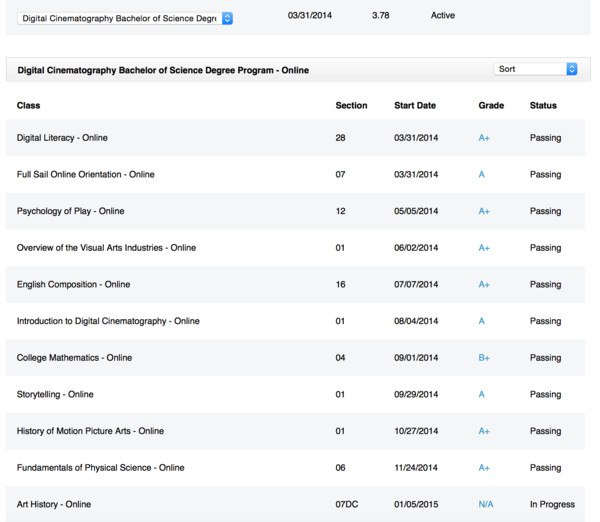Select the Full Sail Online Orientation class name
This screenshot has width=600, height=522.
tap(86, 175)
